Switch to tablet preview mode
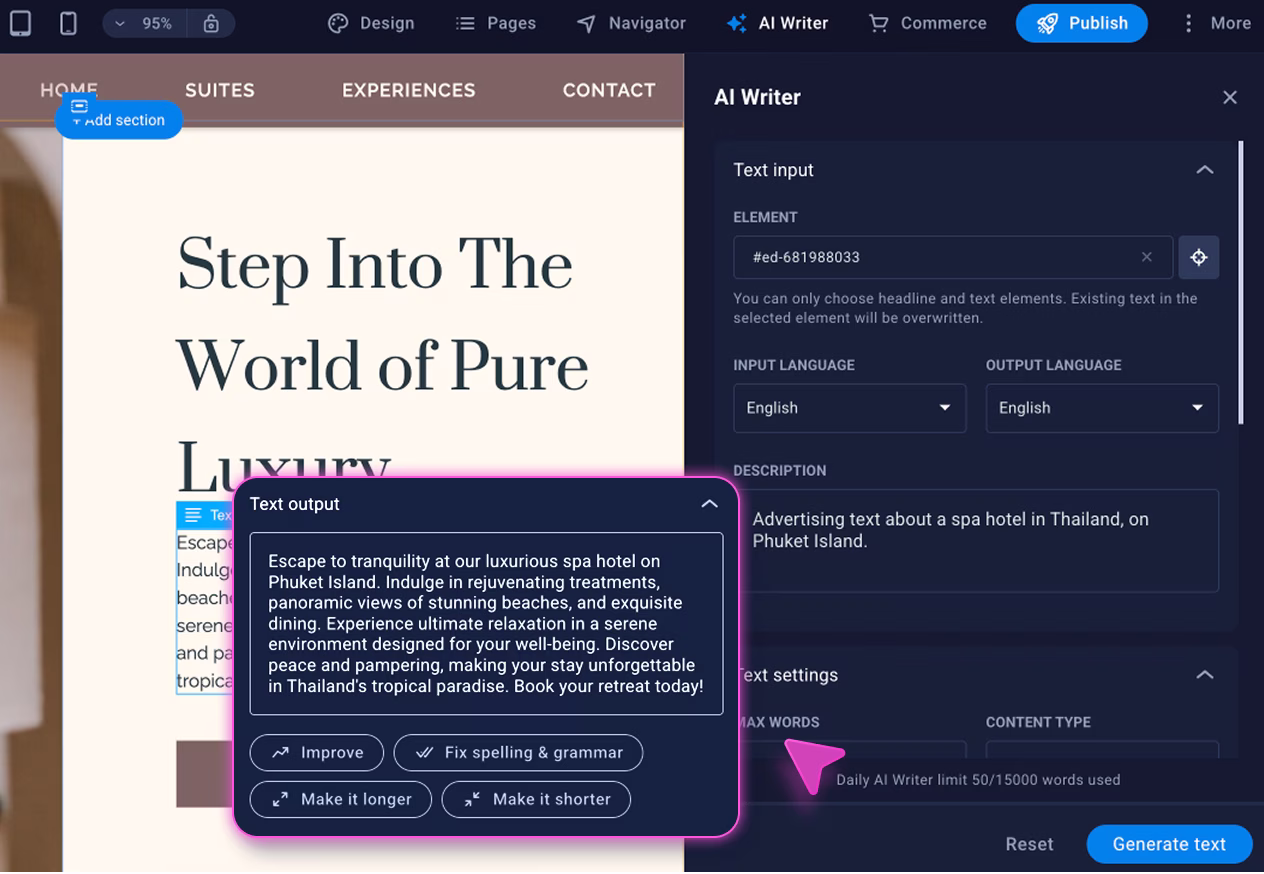 20,22
